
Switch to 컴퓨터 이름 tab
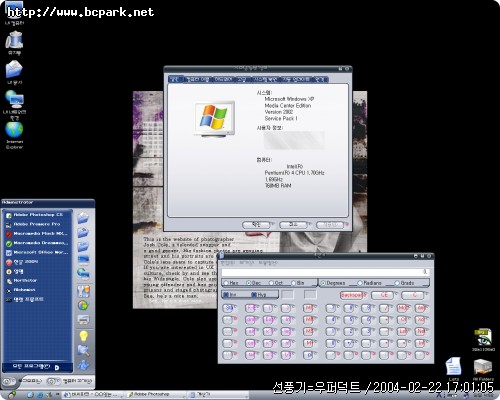click(197, 79)
